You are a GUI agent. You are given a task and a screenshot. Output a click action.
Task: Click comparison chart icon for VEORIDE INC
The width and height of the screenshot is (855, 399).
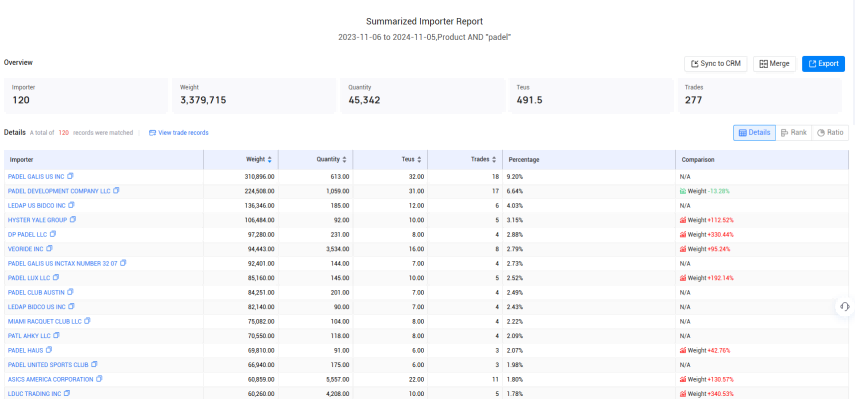[x=683, y=249]
